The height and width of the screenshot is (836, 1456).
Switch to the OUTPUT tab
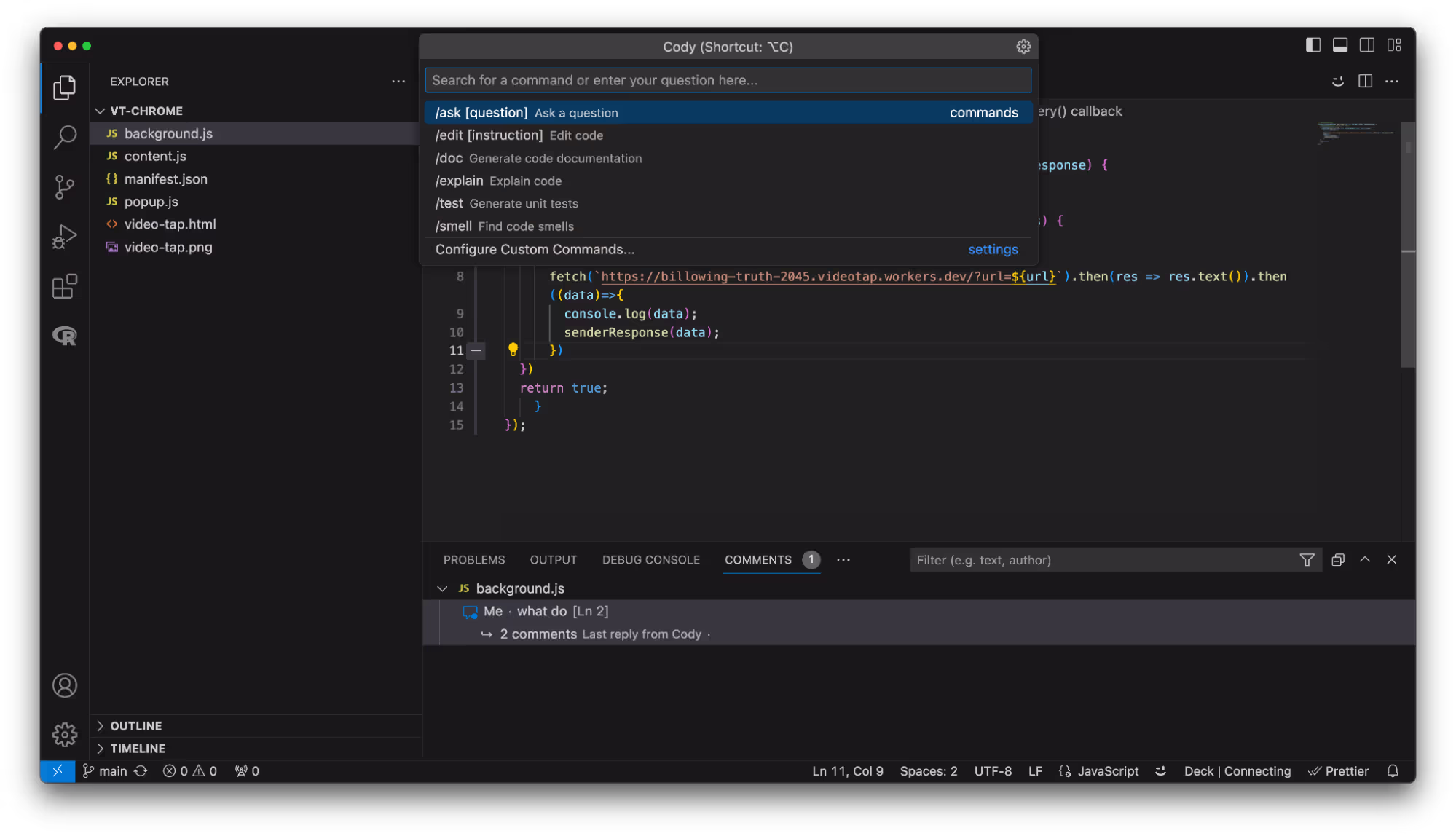[553, 559]
